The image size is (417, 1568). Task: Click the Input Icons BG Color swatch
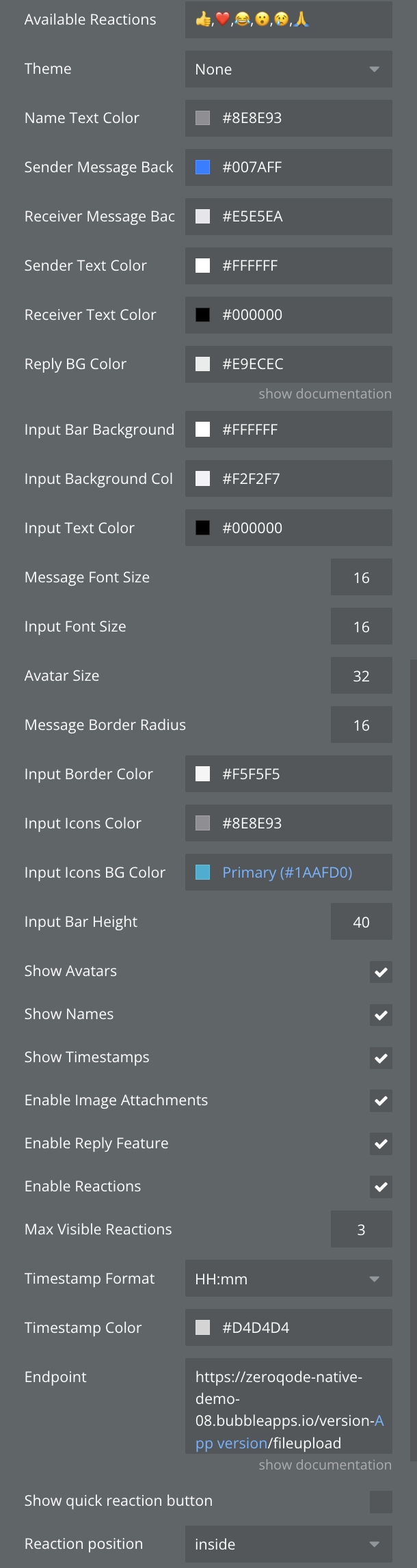(x=203, y=873)
